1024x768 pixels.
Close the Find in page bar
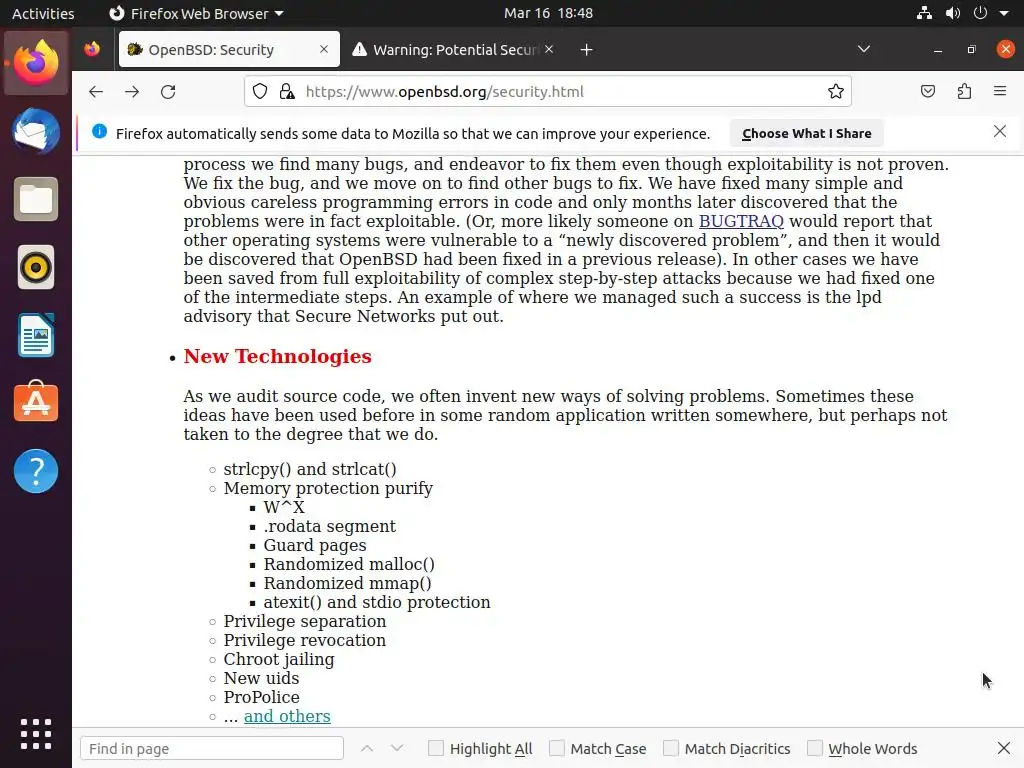tap(1004, 748)
